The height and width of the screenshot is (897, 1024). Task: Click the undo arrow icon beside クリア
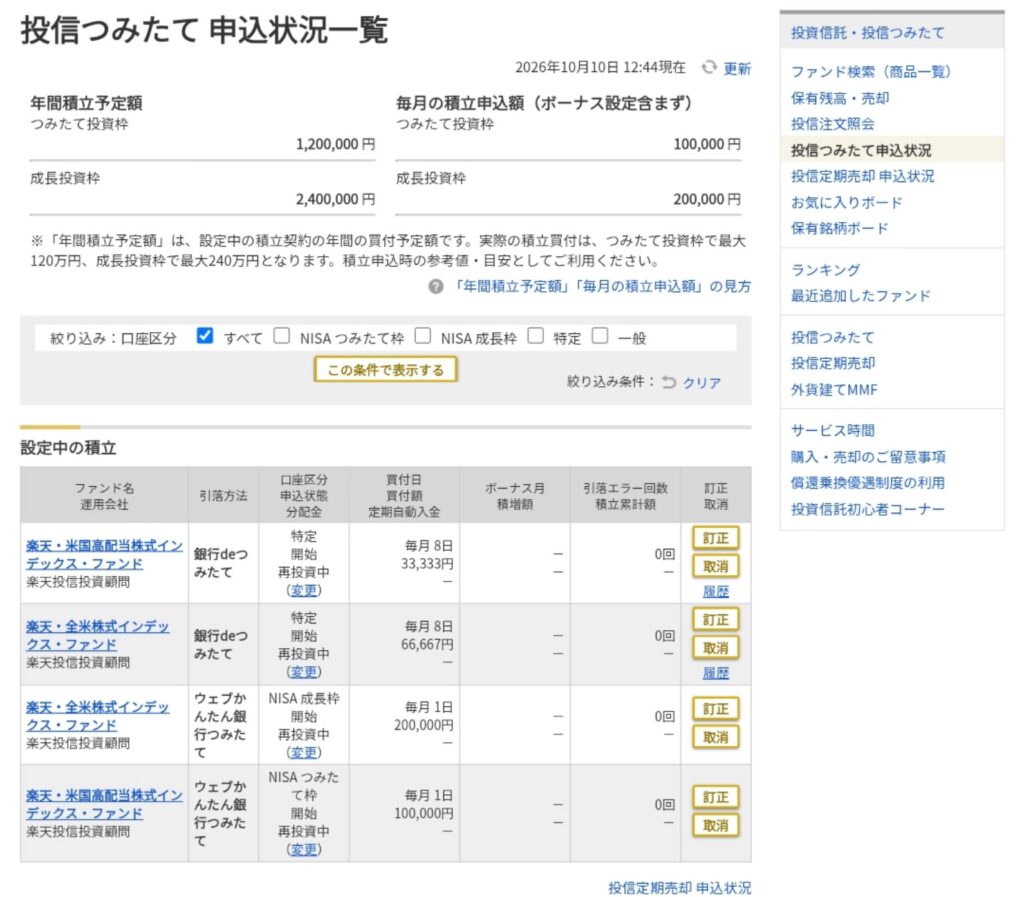[x=669, y=382]
